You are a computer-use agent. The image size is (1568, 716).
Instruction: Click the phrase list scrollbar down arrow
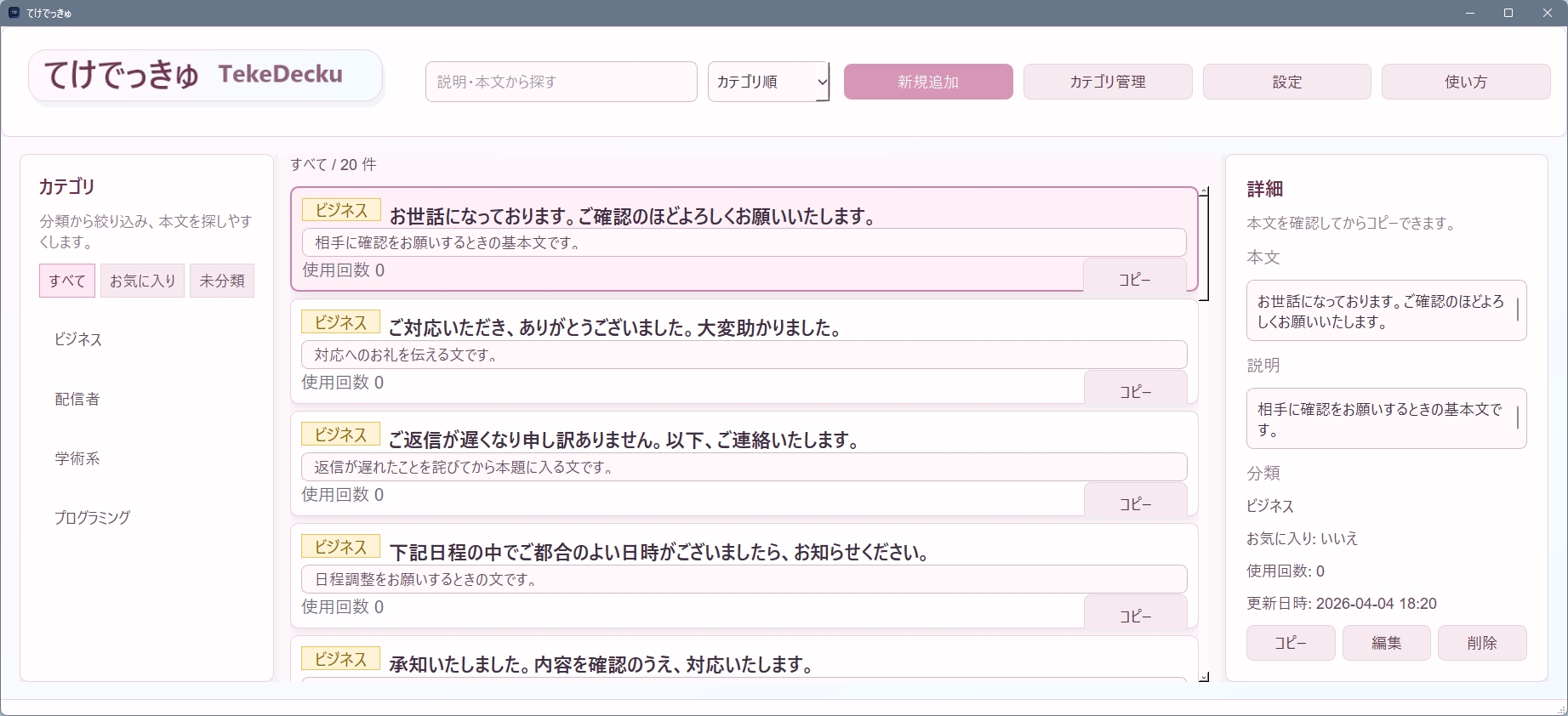[1204, 677]
